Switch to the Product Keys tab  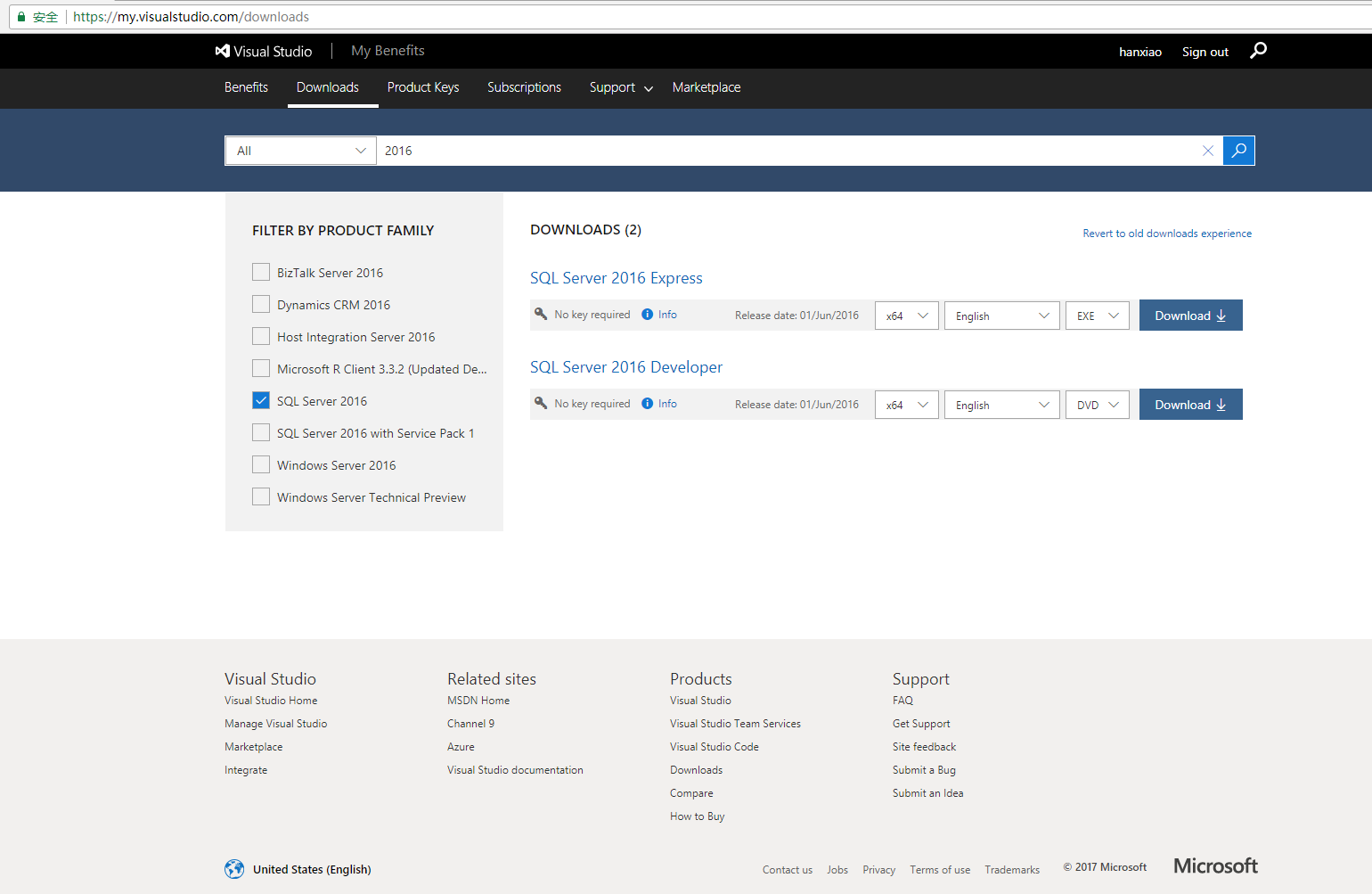coord(423,87)
